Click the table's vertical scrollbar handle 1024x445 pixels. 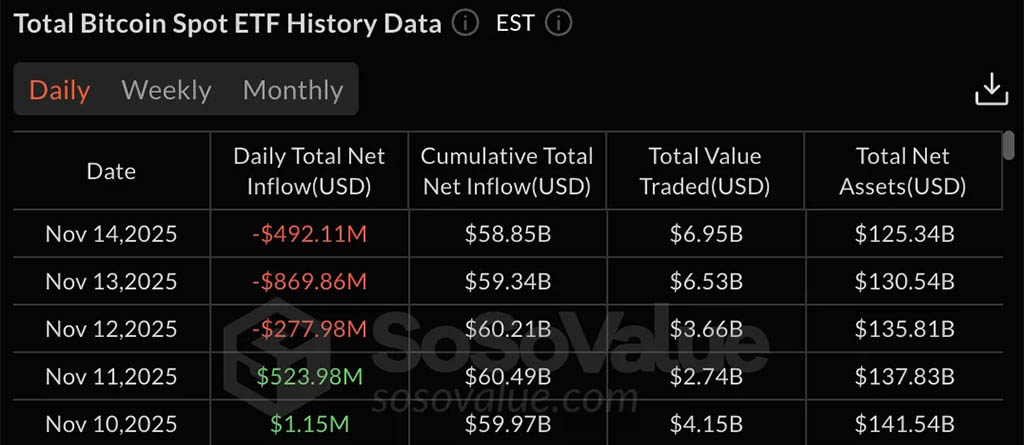(x=1008, y=145)
